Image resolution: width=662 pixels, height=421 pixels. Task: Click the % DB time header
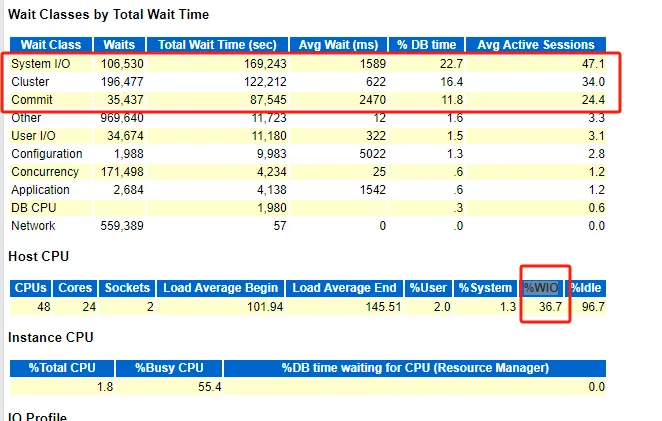tap(426, 45)
